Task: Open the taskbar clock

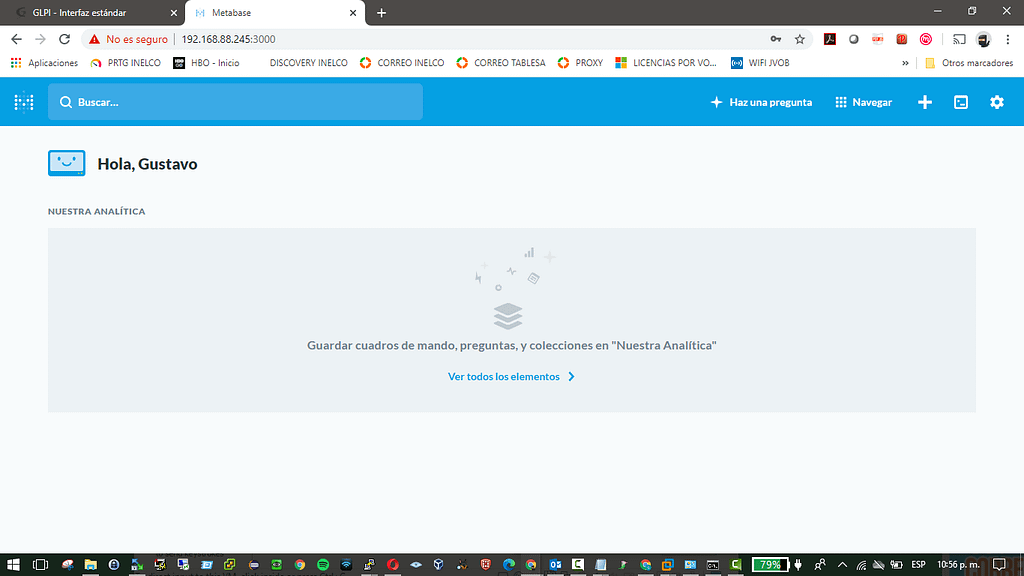Action: [x=959, y=564]
